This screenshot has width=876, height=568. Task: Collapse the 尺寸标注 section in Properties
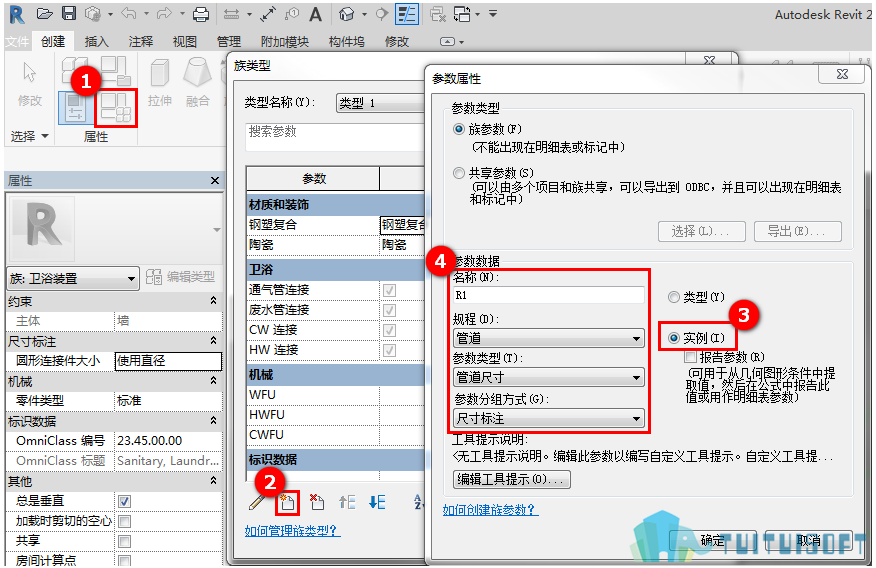[213, 341]
